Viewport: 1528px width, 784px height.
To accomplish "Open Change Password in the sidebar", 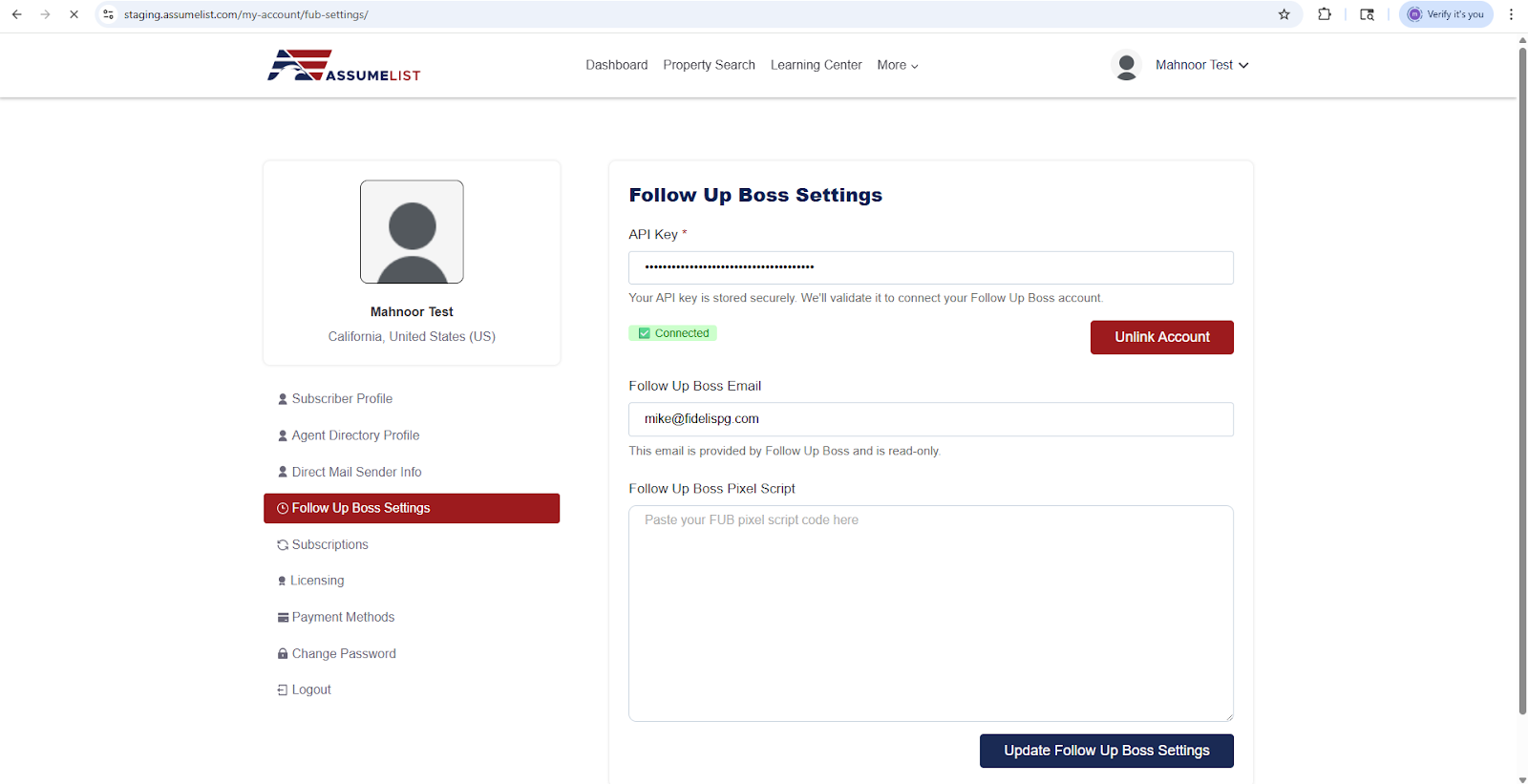I will (337, 653).
